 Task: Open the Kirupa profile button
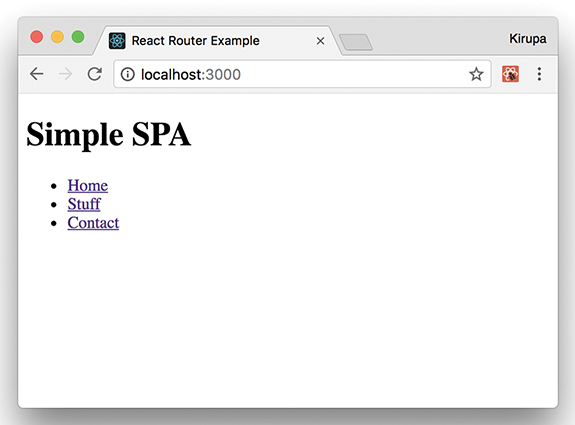(528, 39)
